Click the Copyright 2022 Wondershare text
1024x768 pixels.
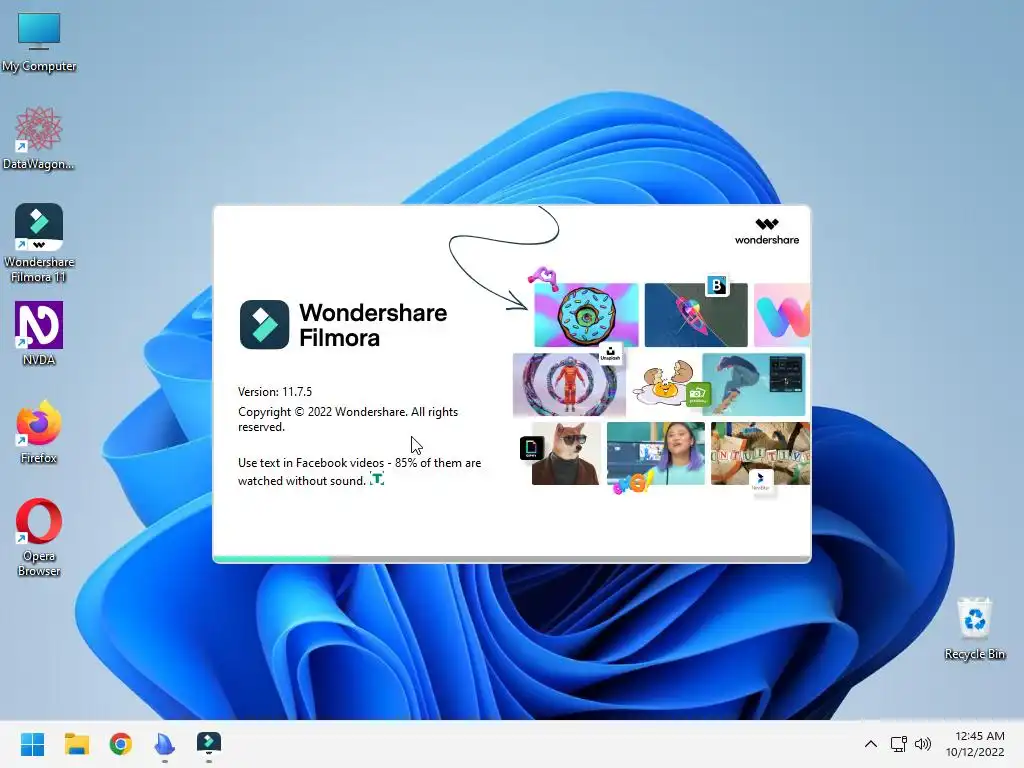tap(348, 419)
